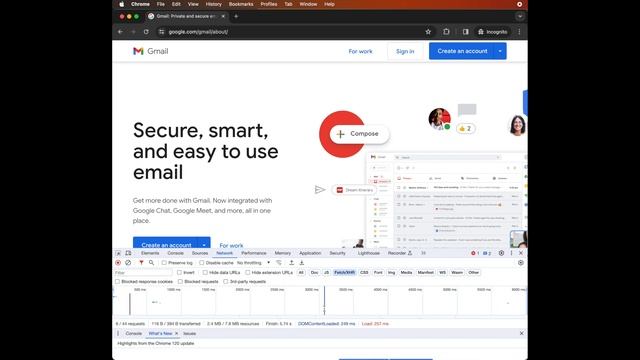Open the drawer three-dot menu beside Console
The image size is (640, 360).
(118, 333)
